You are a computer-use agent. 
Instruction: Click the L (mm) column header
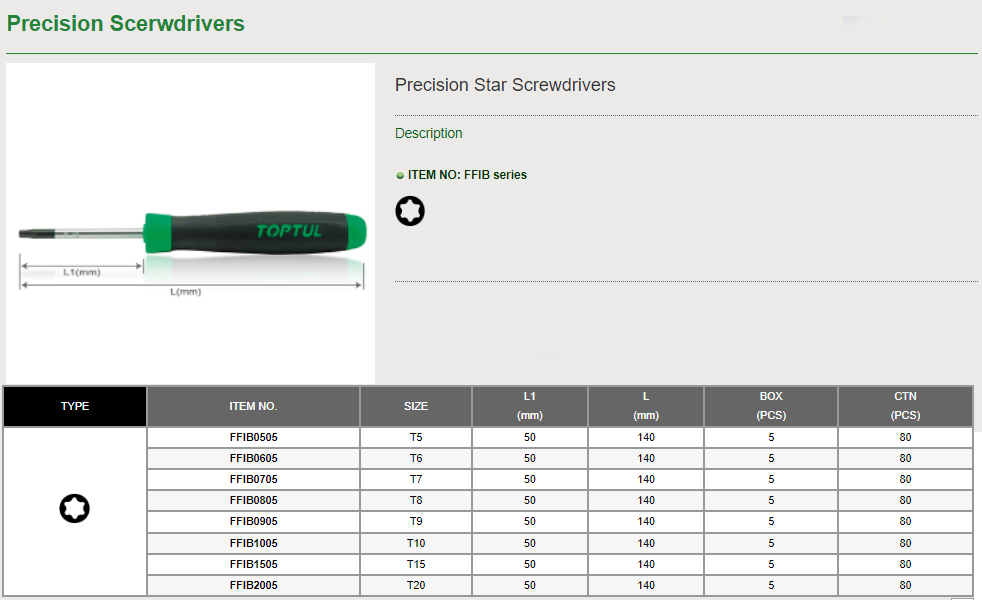pos(646,406)
